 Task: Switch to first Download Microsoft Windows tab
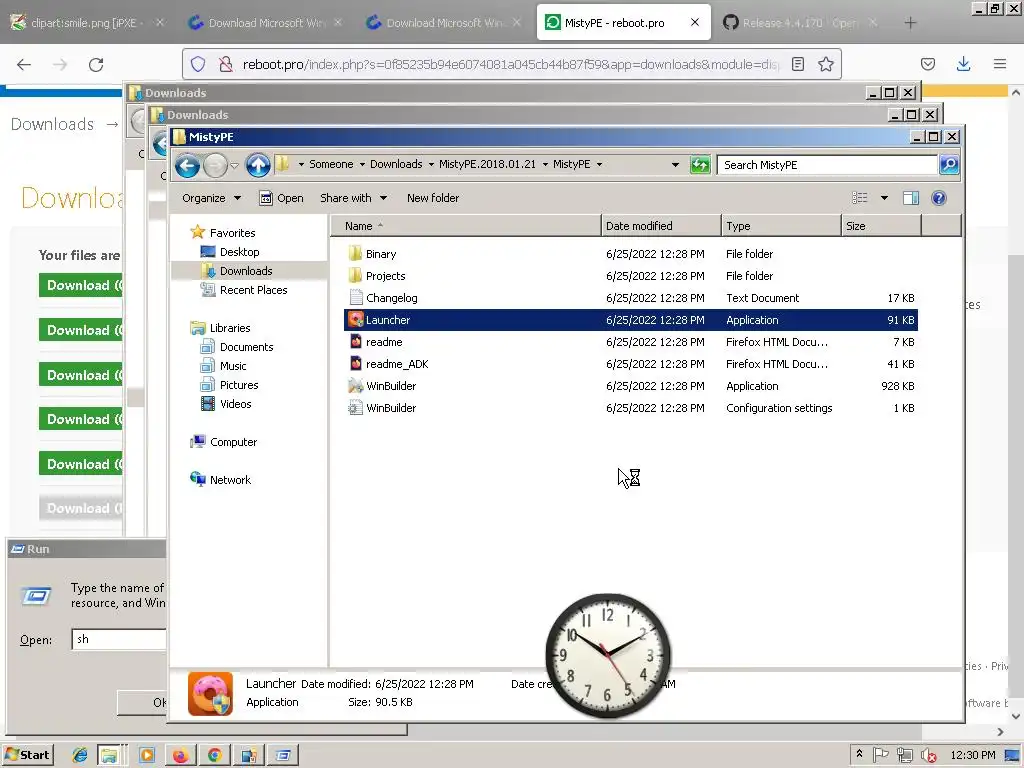(265, 23)
